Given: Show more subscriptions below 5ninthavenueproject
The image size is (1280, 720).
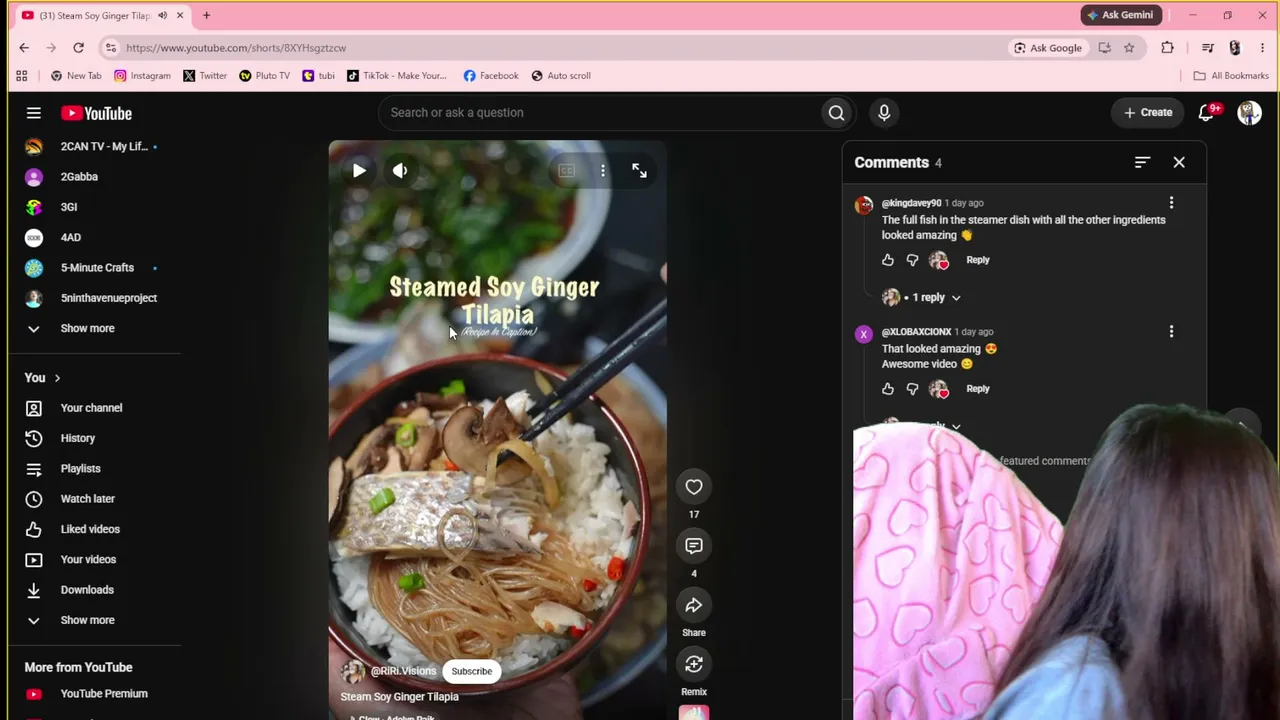Looking at the screenshot, I should pos(88,328).
